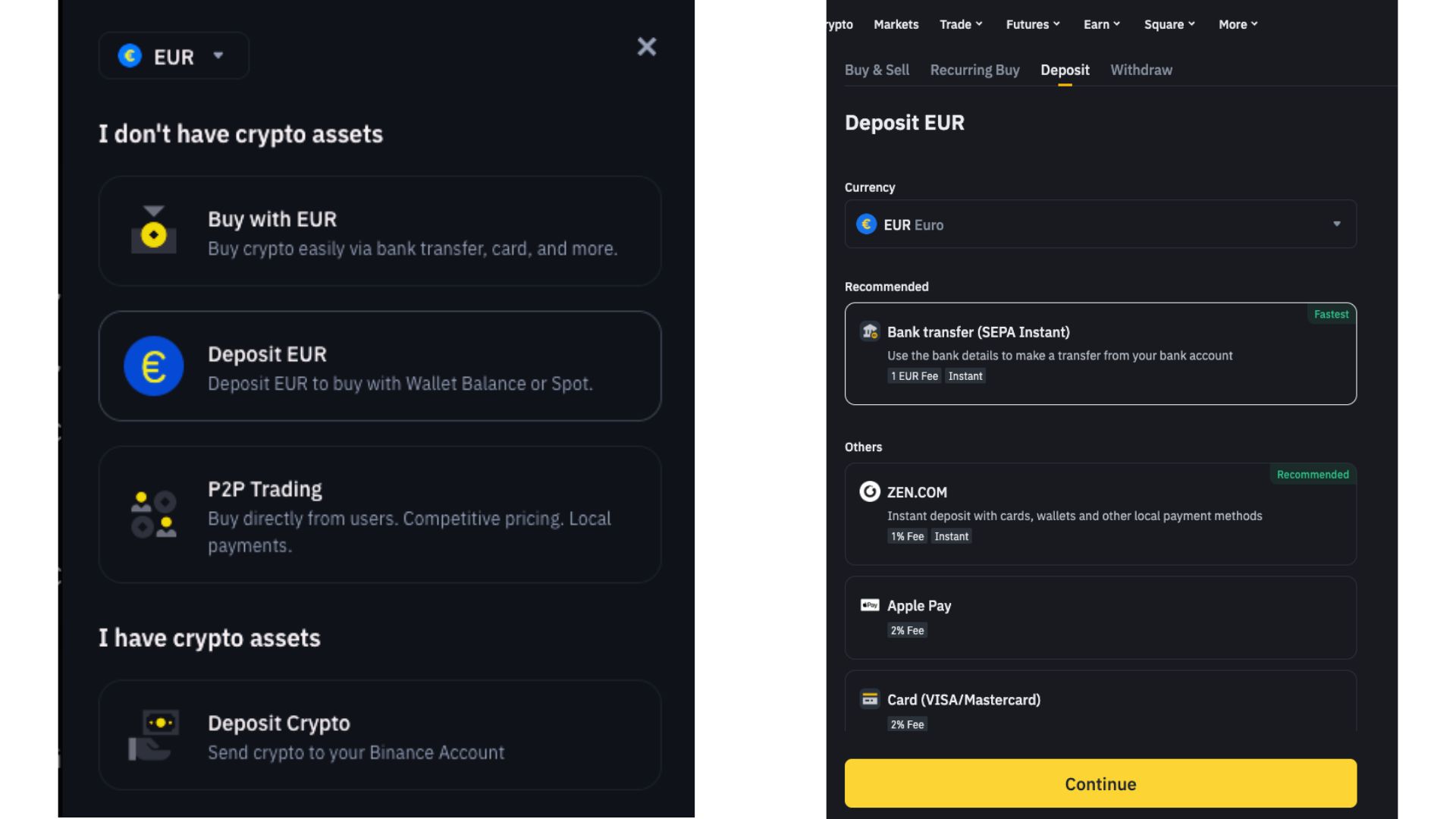Screen dimensions: 1456x819
Task: Click the P2P Trading users icon
Action: [x=154, y=514]
